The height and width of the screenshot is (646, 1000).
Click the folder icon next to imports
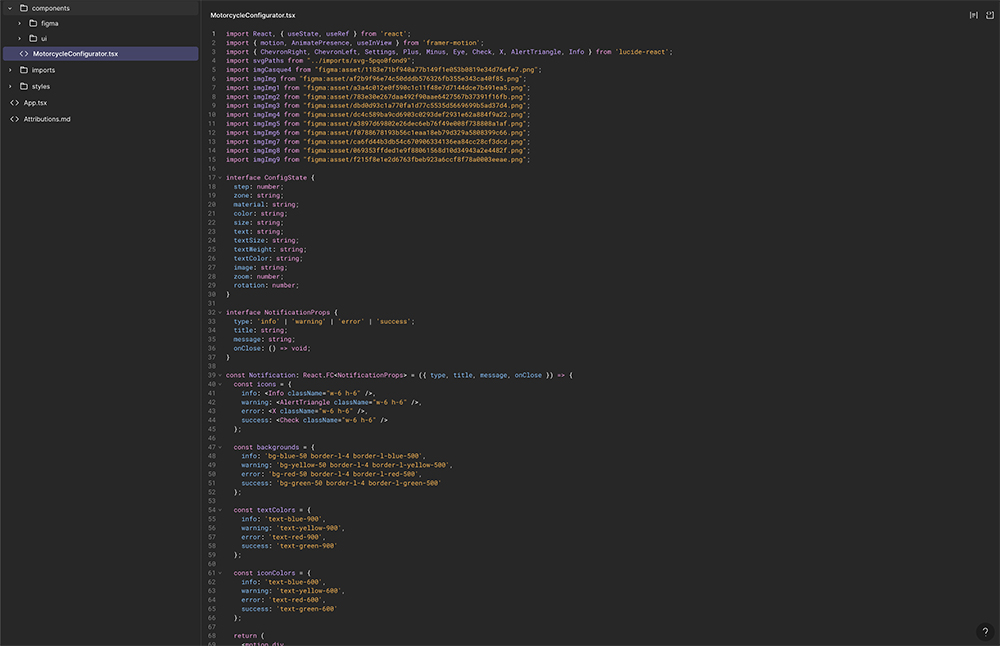(x=23, y=70)
